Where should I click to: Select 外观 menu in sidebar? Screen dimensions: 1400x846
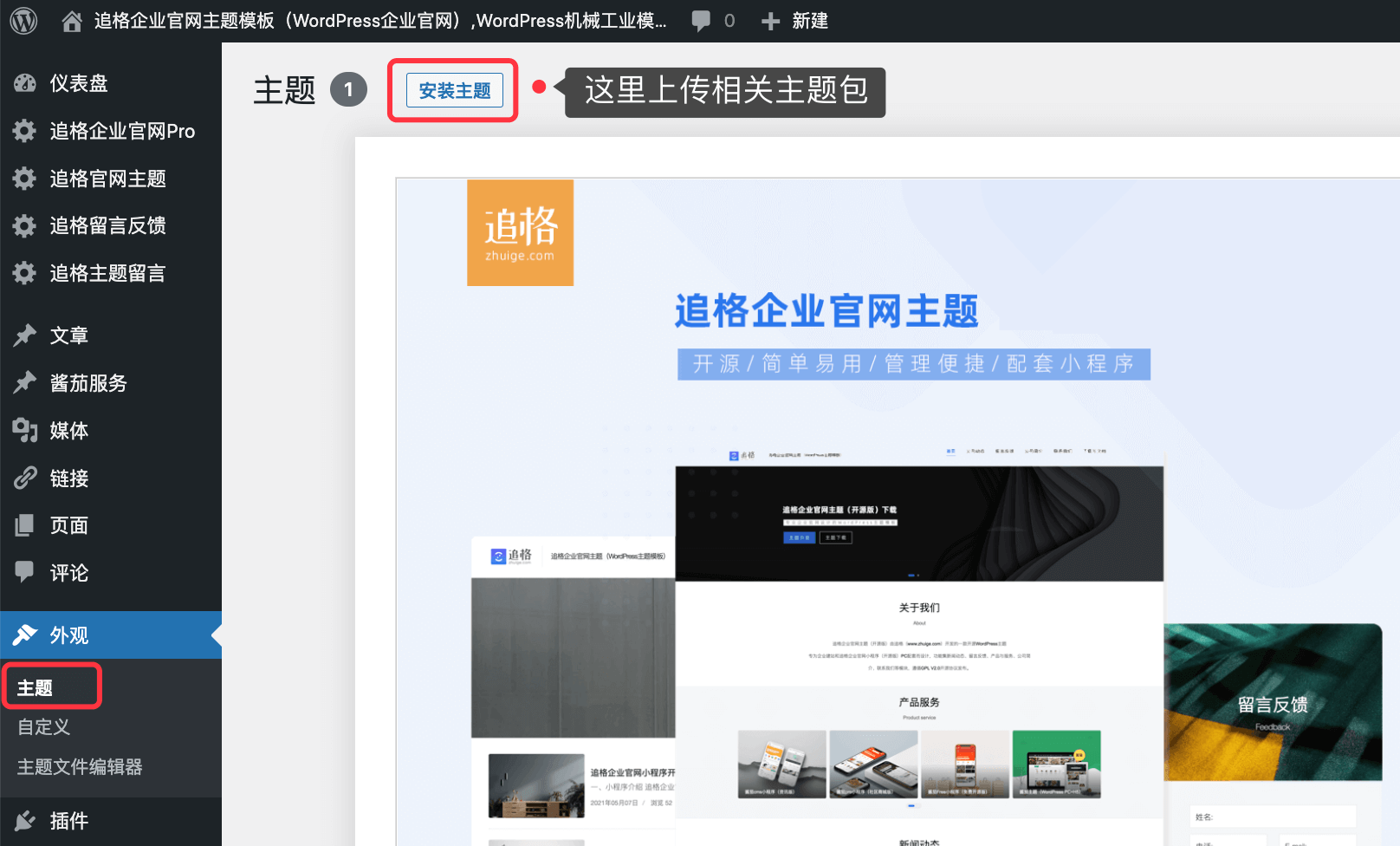111,635
